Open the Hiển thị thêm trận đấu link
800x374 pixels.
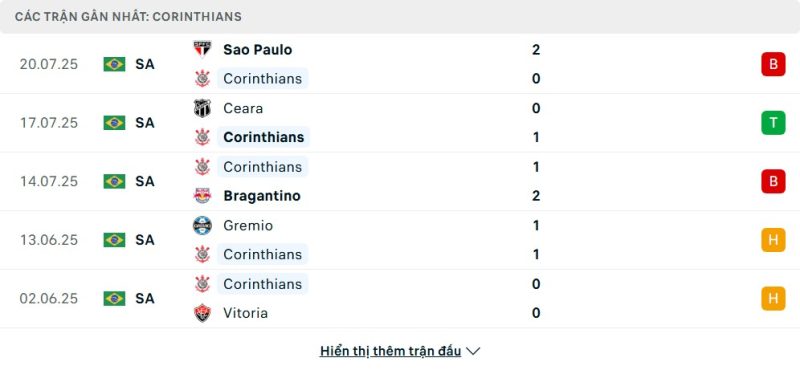click(x=390, y=351)
